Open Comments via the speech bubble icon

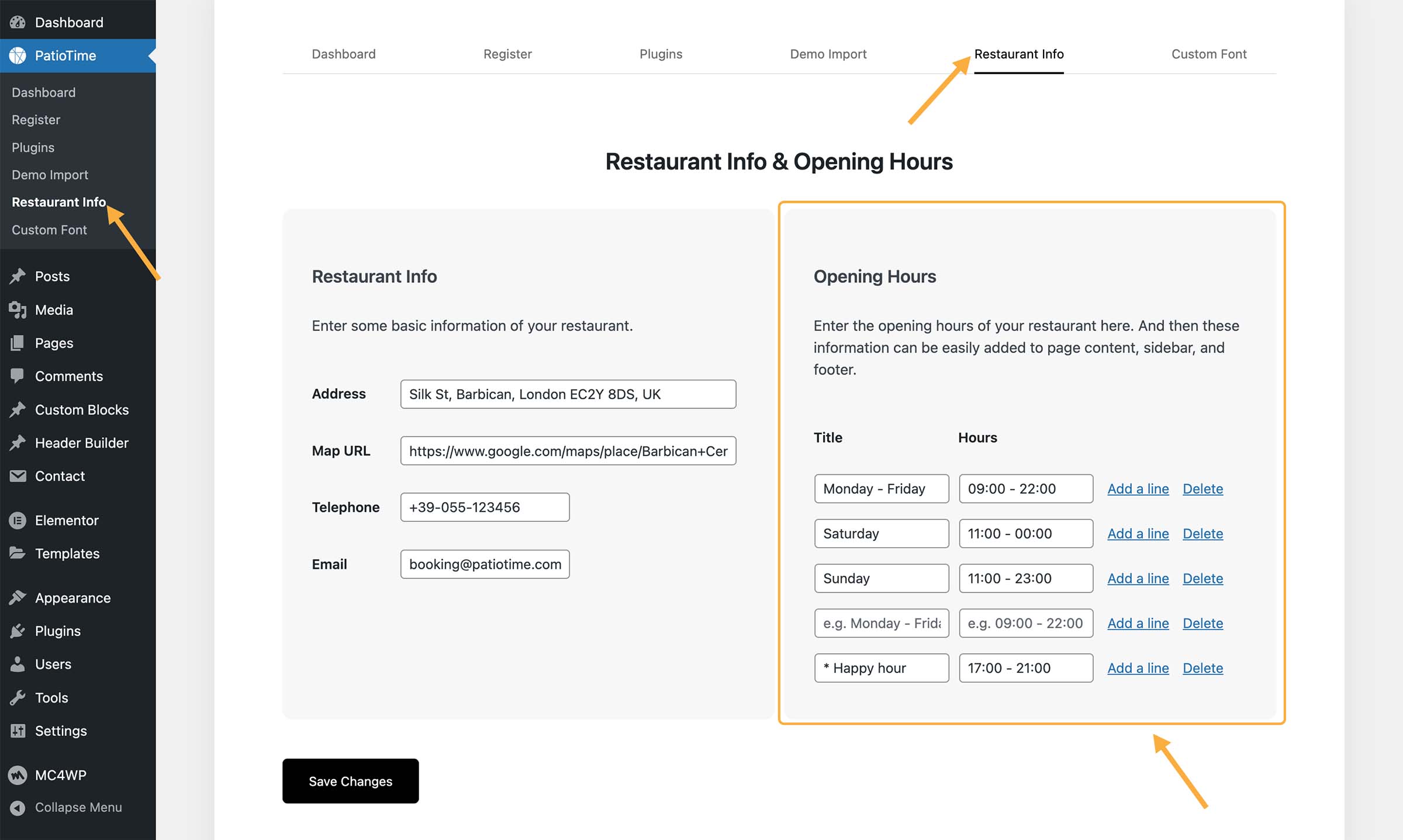tap(18, 376)
